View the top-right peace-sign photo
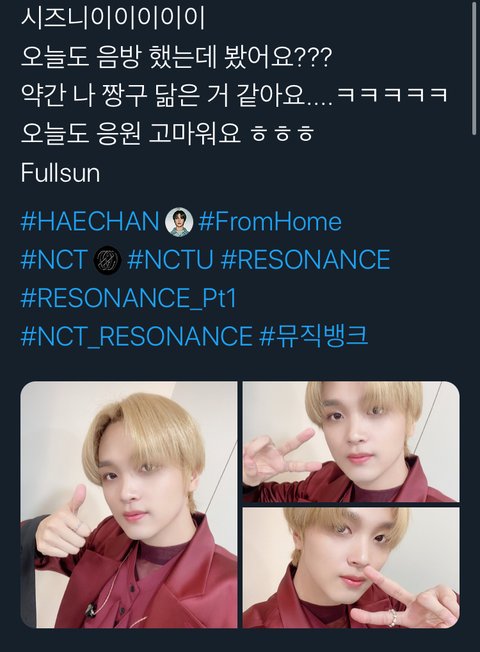The width and height of the screenshot is (480, 652). (x=351, y=442)
